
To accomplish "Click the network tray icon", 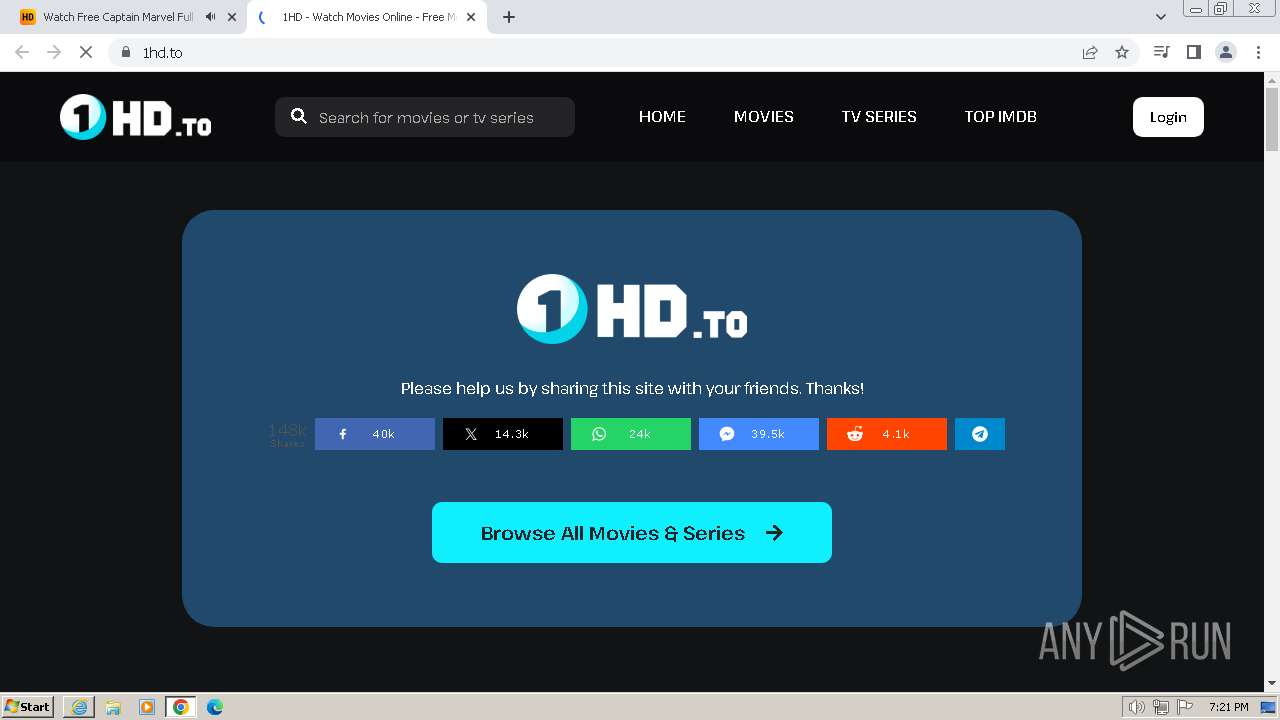I will pyautogui.click(x=1161, y=707).
